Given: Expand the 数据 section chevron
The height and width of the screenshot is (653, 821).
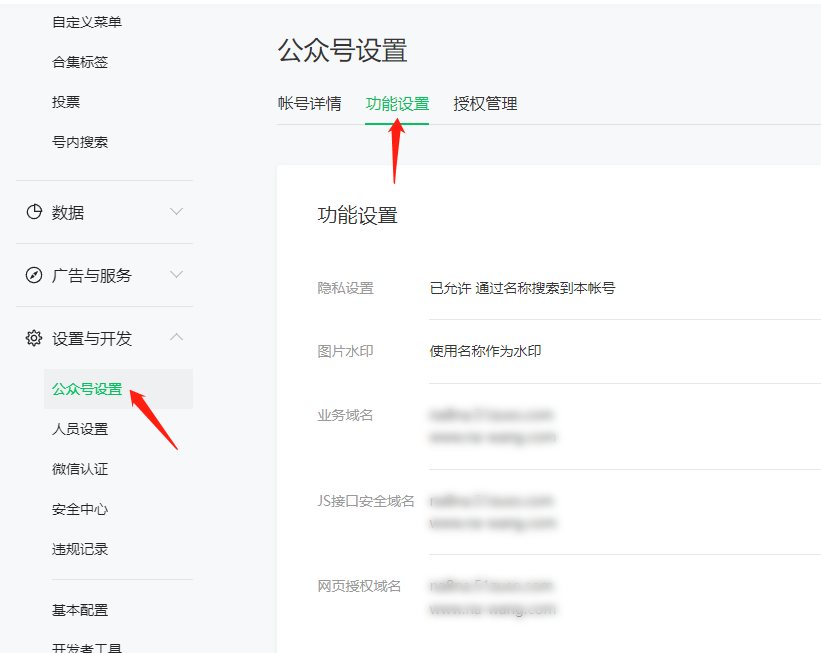Looking at the screenshot, I should [177, 212].
